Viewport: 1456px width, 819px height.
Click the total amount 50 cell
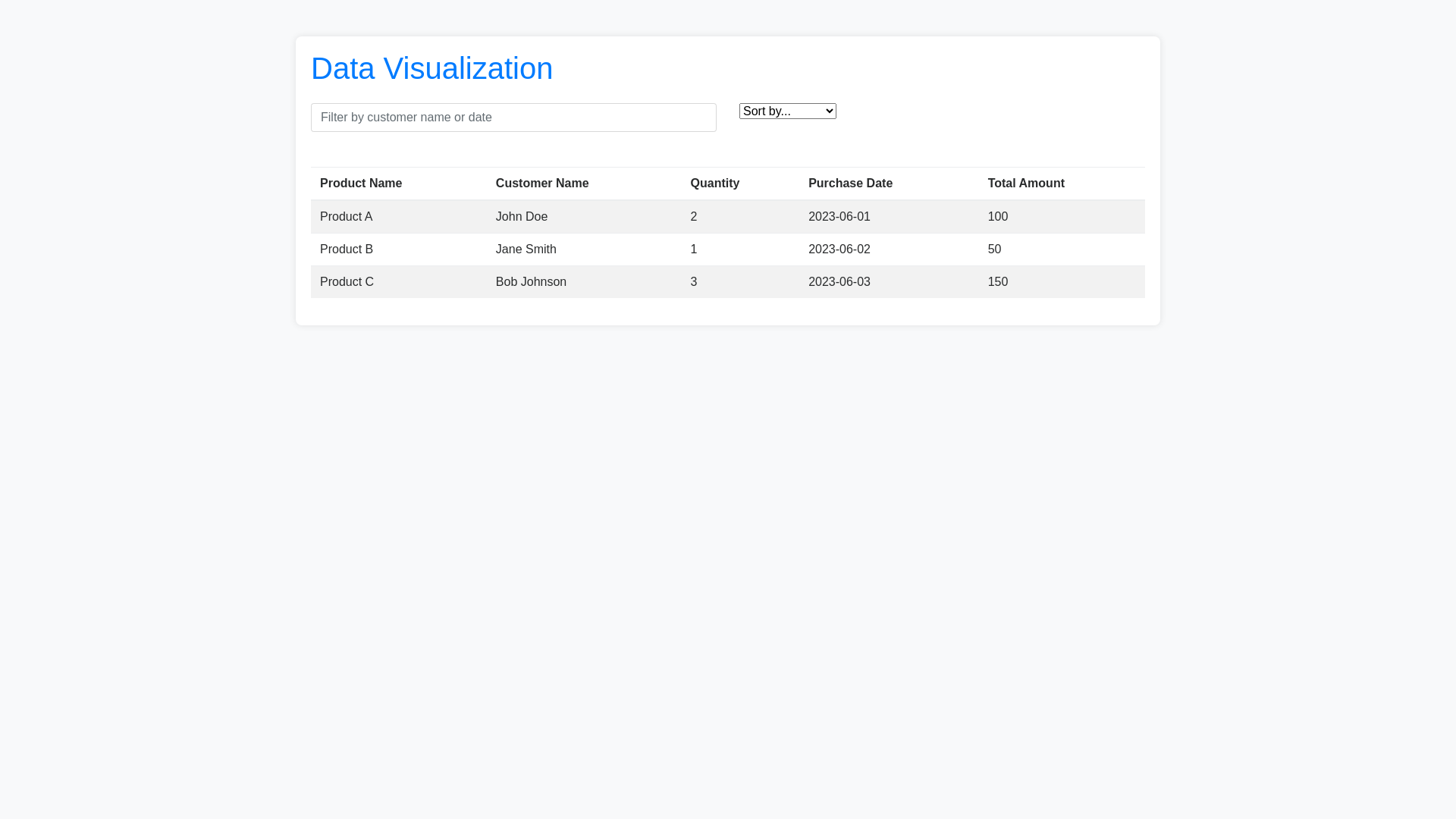(994, 249)
